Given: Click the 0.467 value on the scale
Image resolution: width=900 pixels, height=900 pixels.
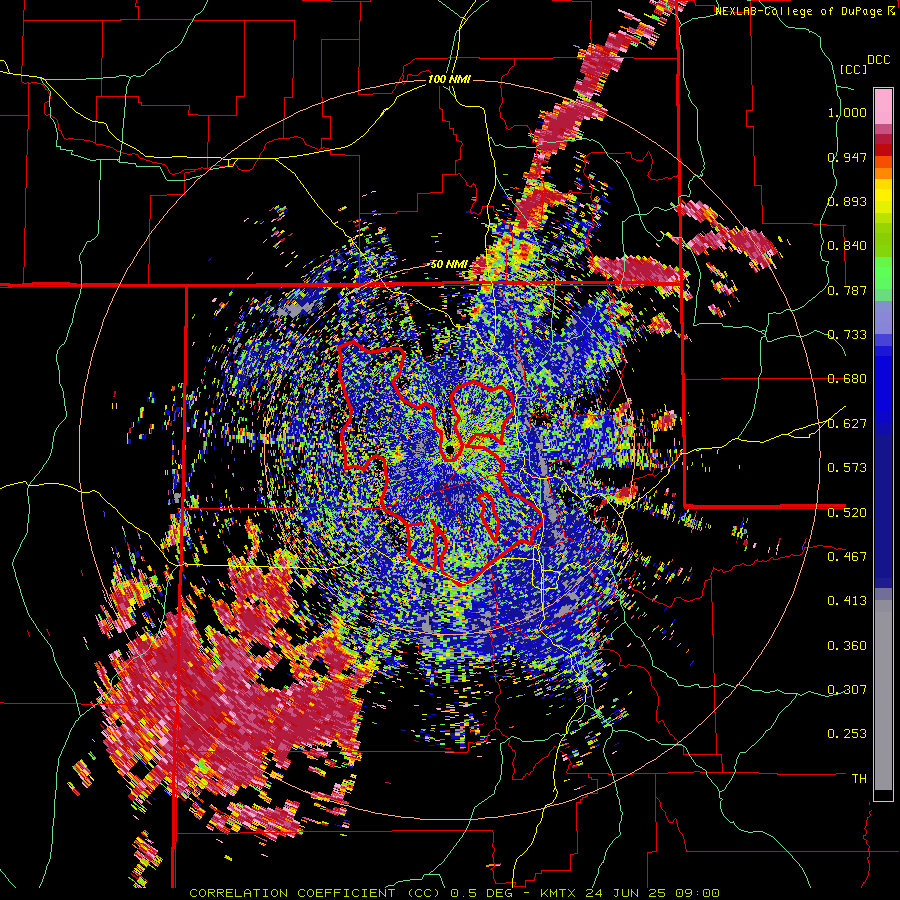Looking at the screenshot, I should click(x=847, y=556).
